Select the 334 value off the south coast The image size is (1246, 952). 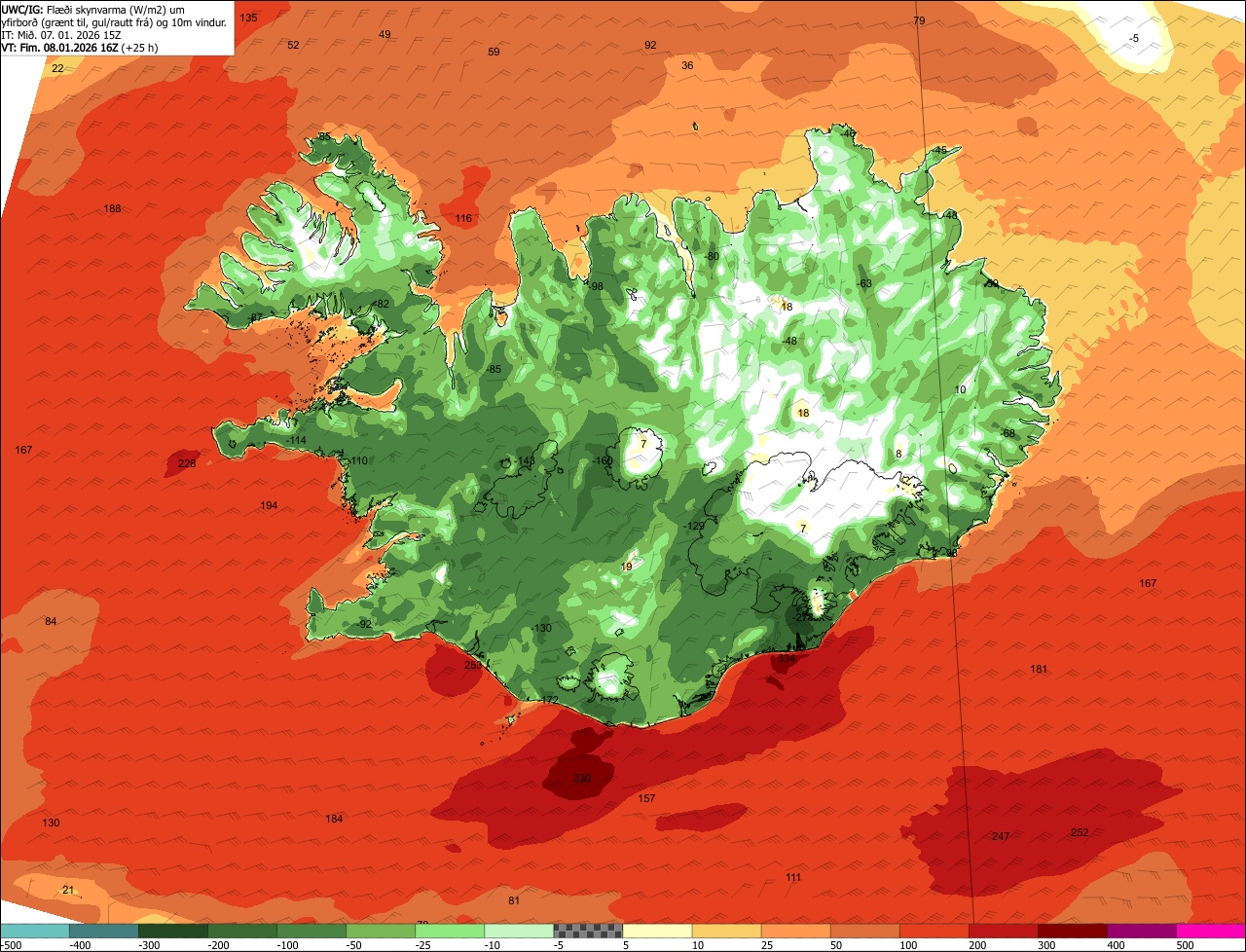point(787,658)
